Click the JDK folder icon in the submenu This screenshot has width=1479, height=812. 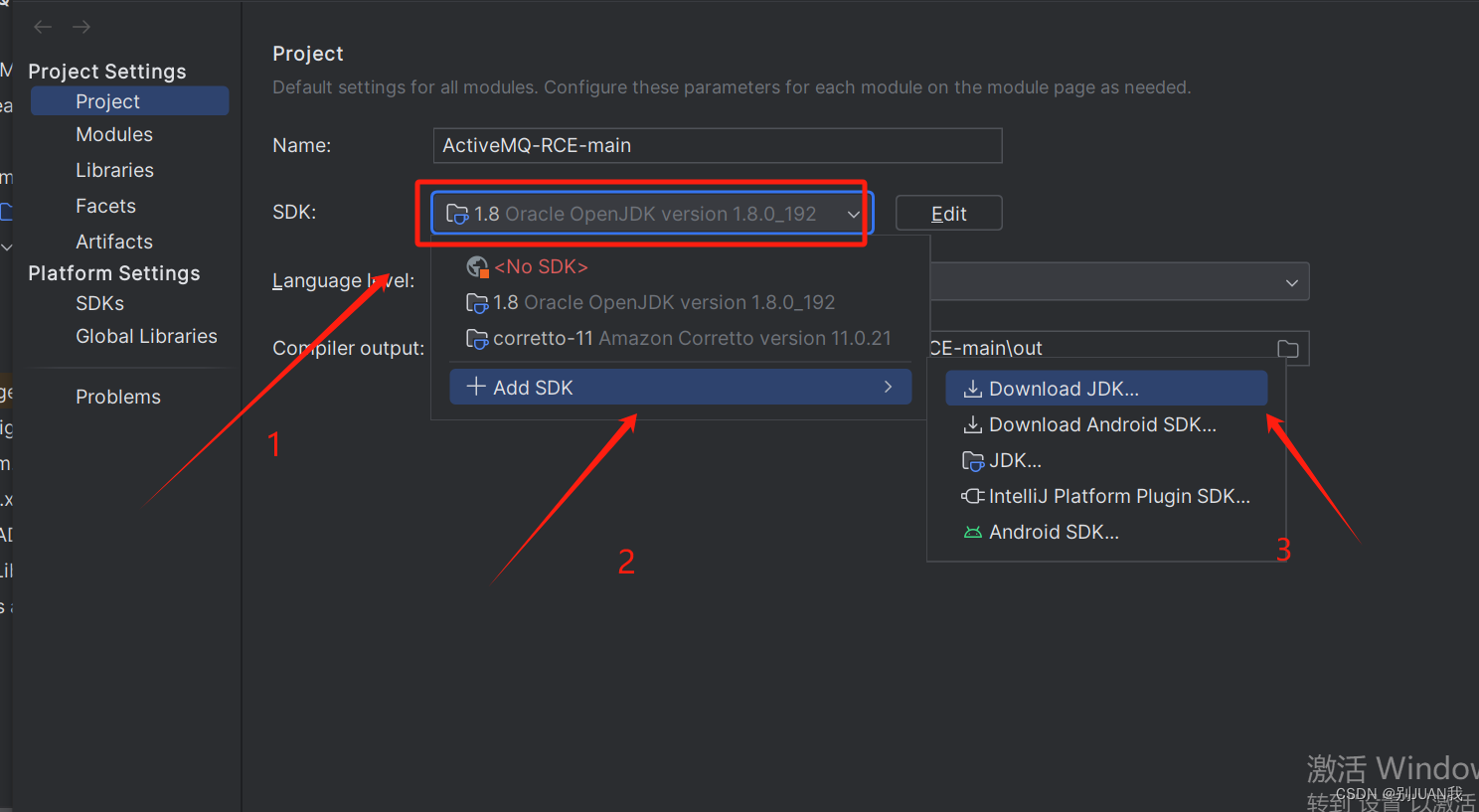[973, 460]
